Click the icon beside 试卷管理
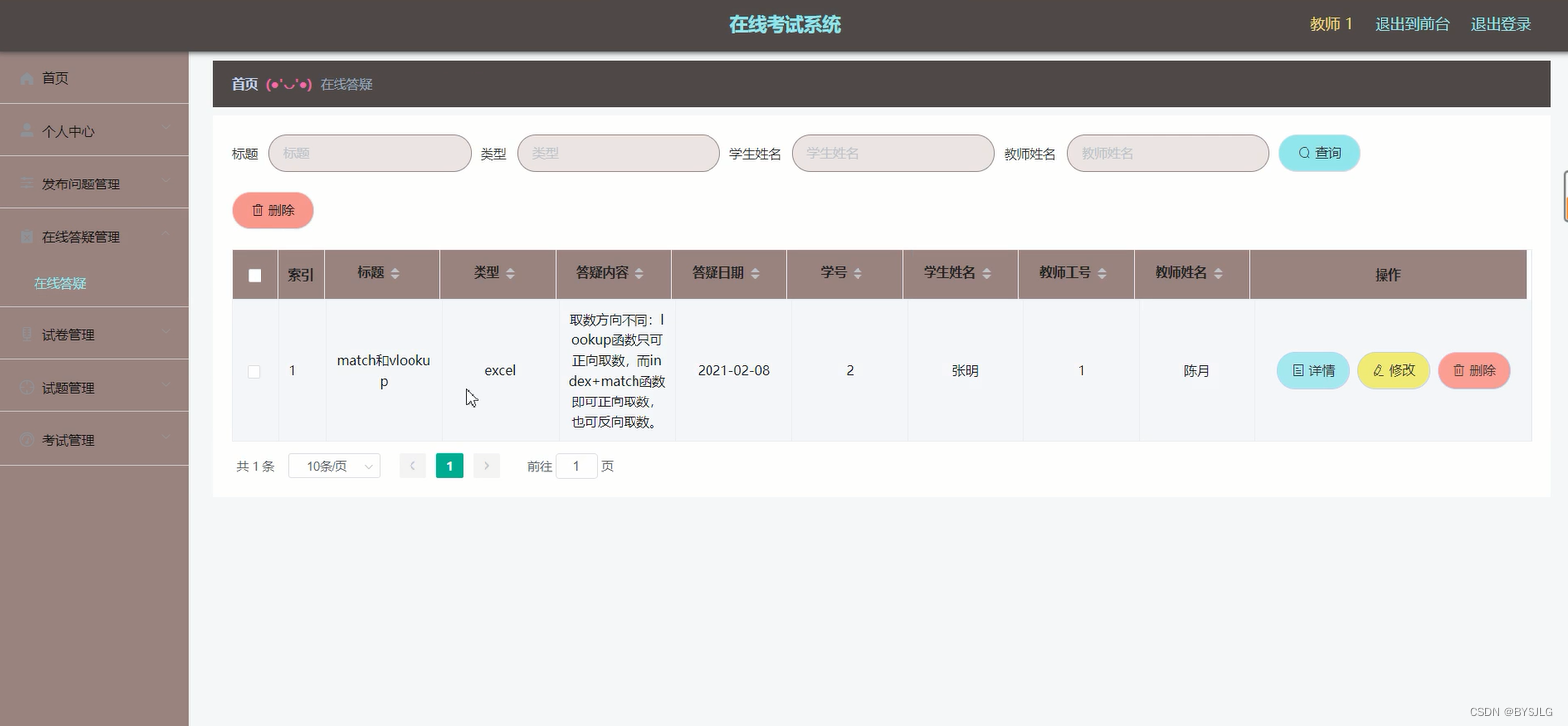The width and height of the screenshot is (1568, 726). pos(27,334)
